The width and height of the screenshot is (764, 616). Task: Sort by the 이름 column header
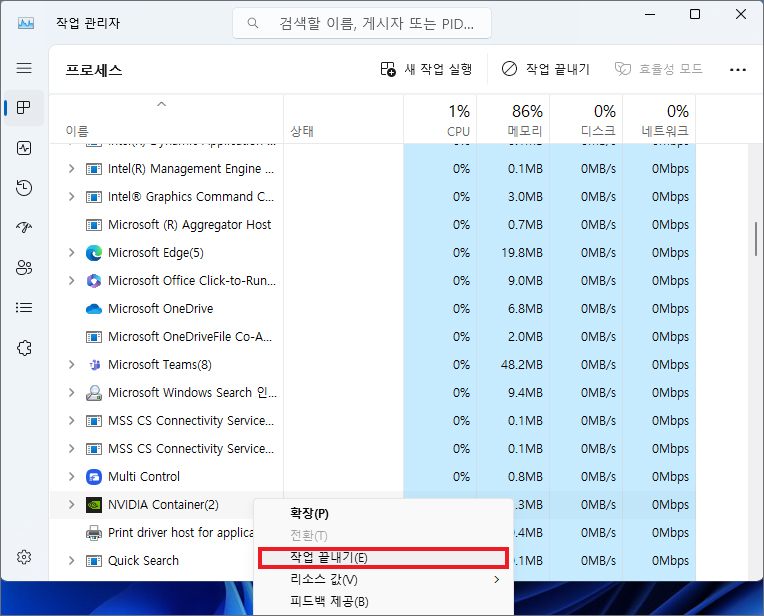click(x=166, y=119)
